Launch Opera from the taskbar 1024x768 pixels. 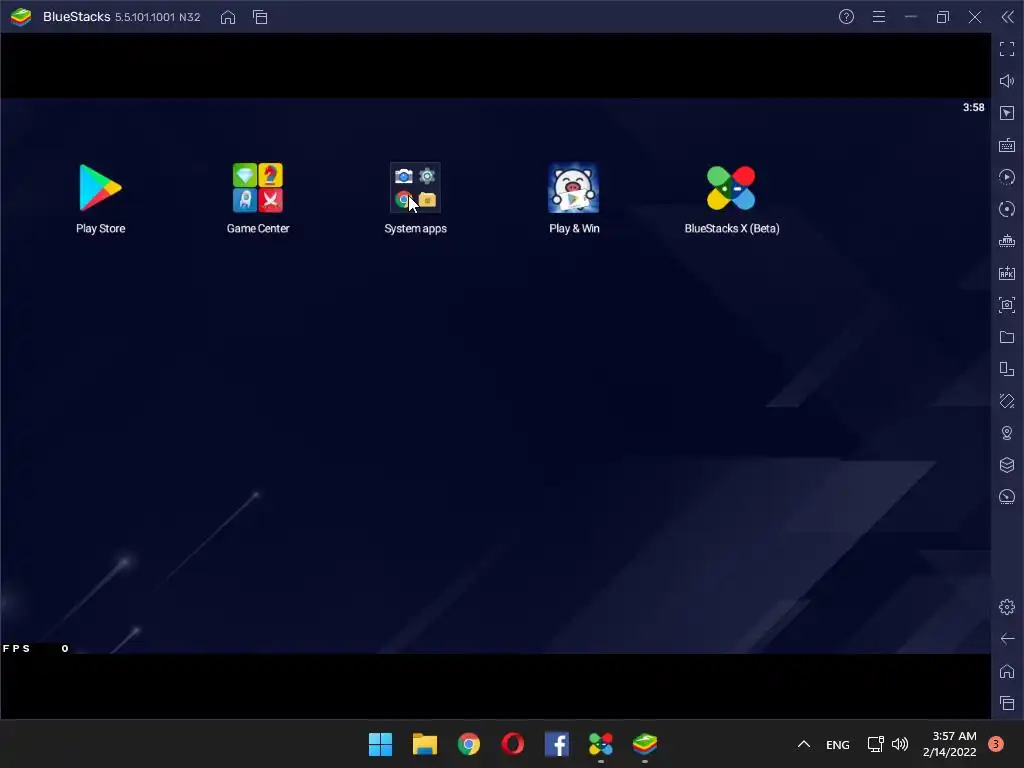click(x=513, y=744)
